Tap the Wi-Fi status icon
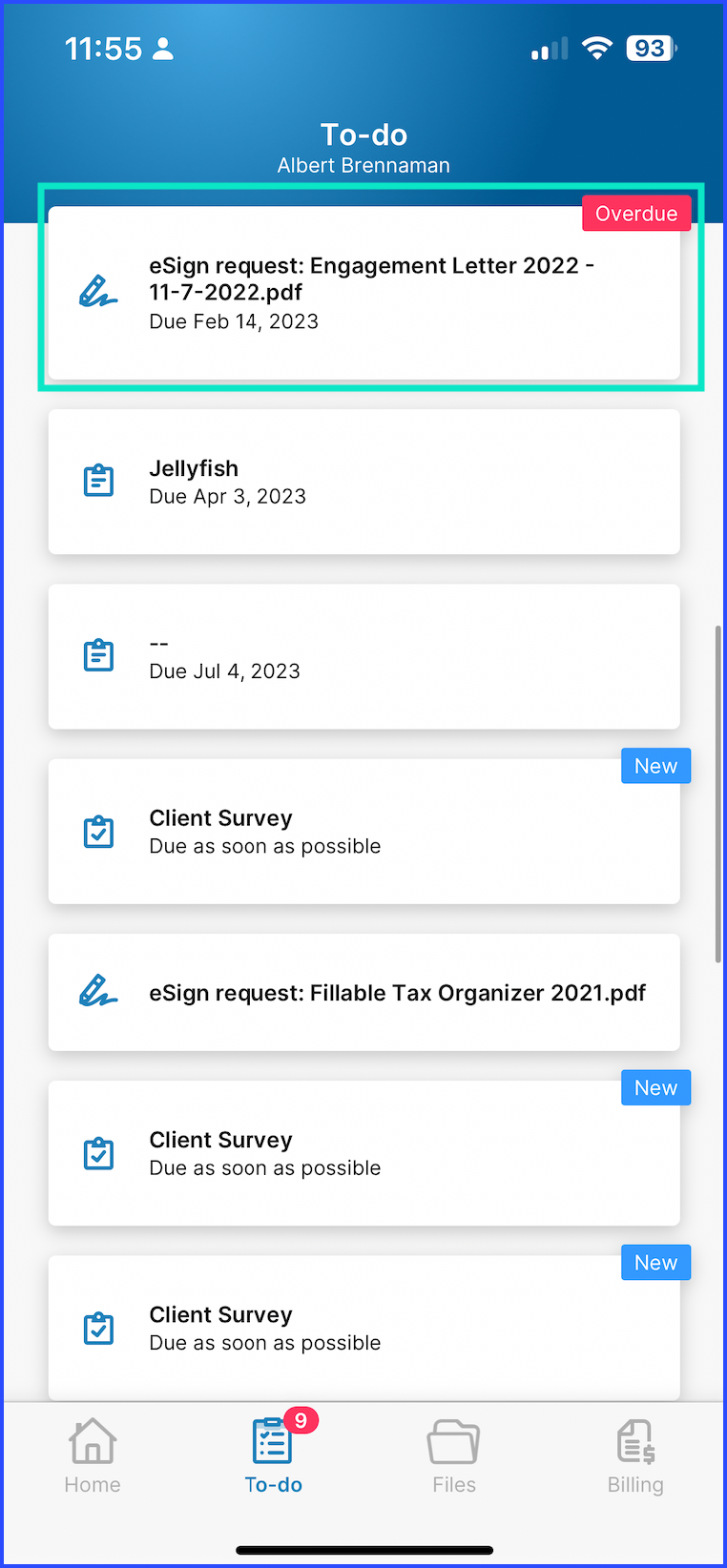Image resolution: width=727 pixels, height=1568 pixels. tap(597, 48)
